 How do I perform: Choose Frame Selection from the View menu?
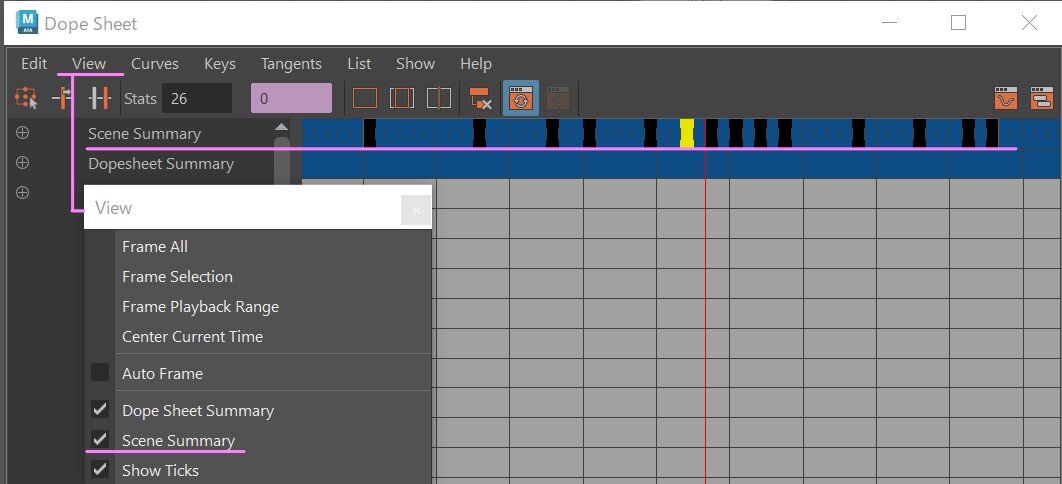point(177,277)
